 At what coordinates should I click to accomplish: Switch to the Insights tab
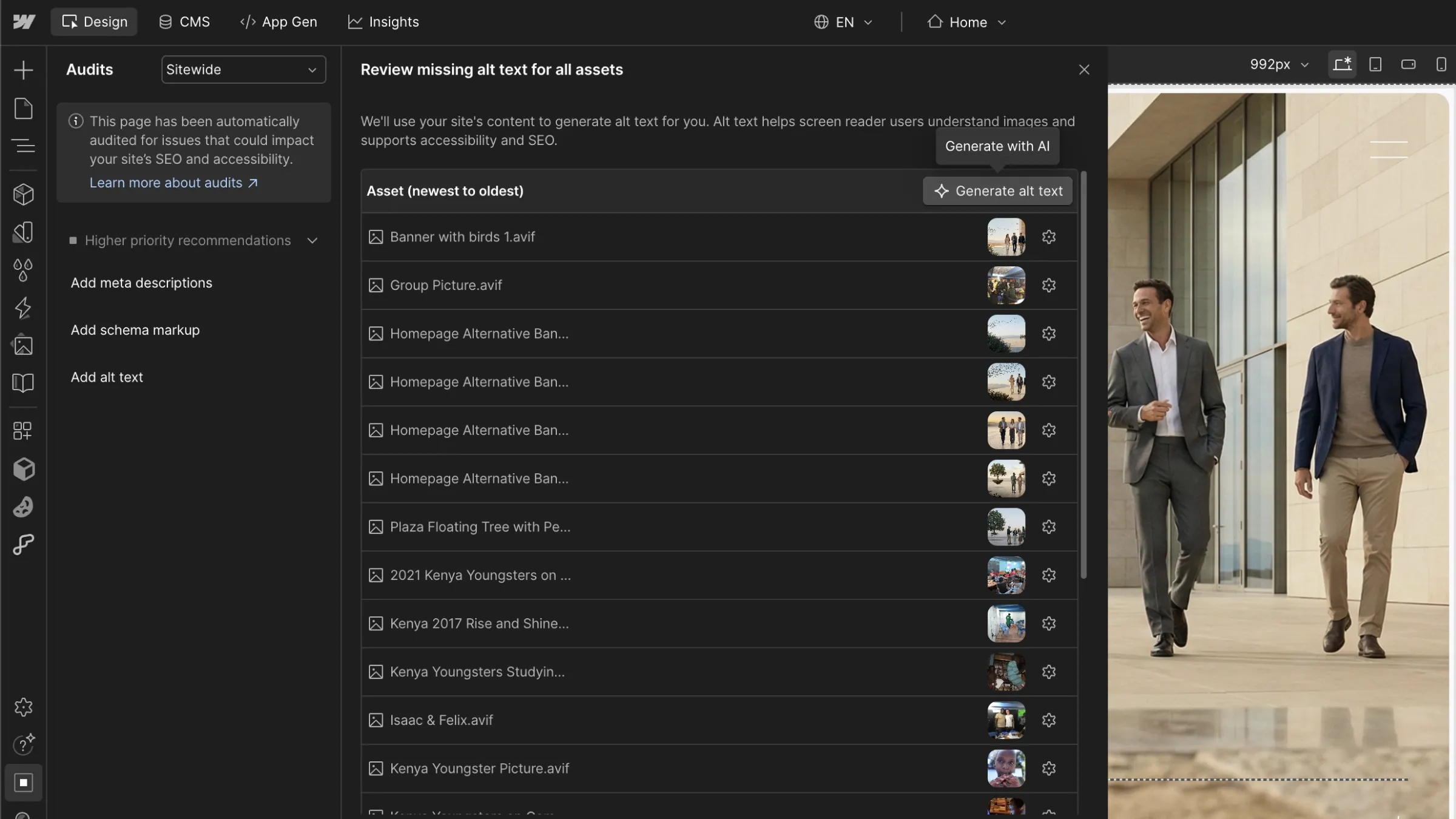pyautogui.click(x=383, y=22)
